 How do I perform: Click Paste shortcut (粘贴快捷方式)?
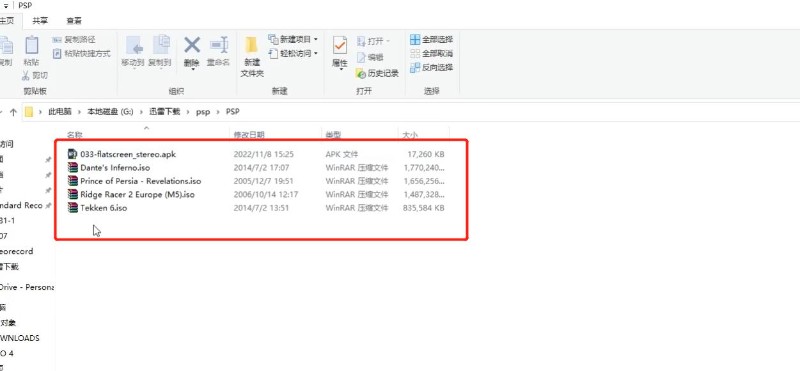coord(82,54)
